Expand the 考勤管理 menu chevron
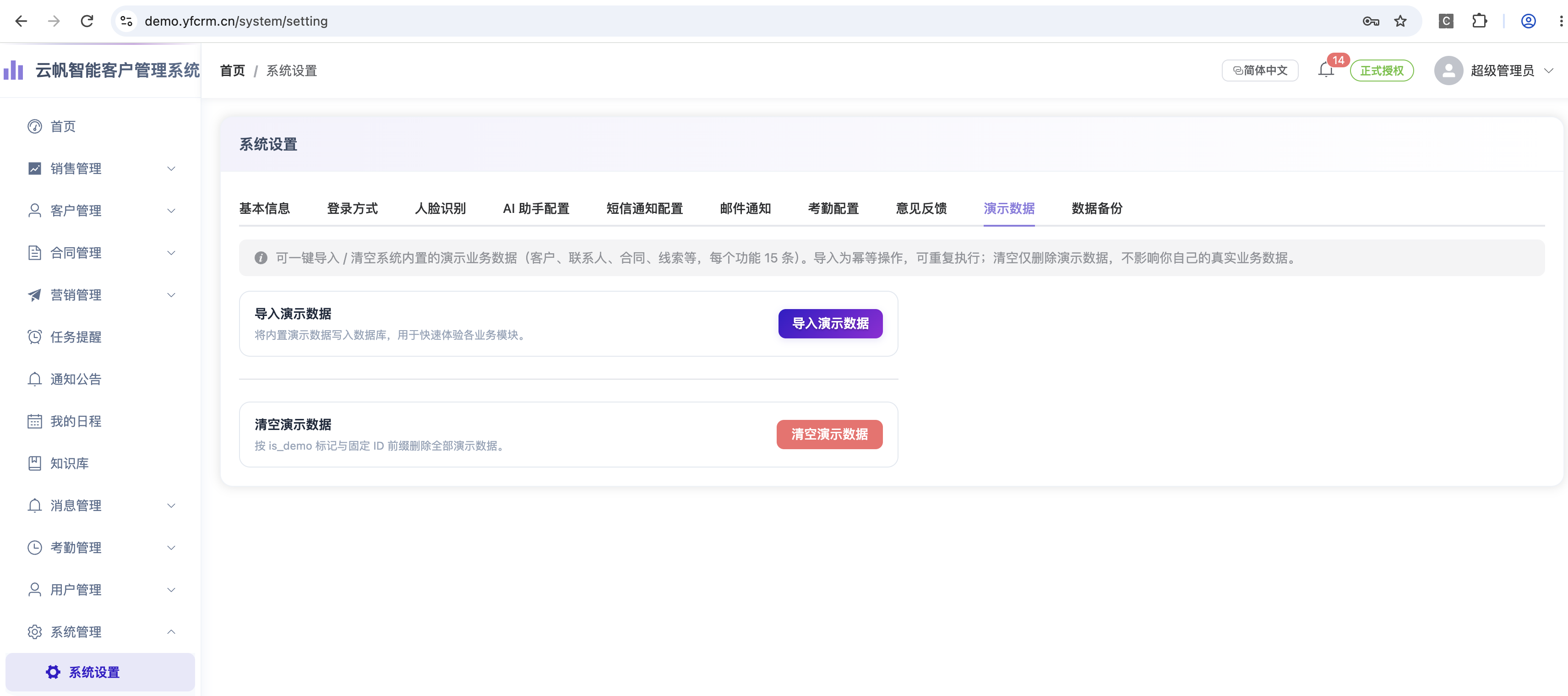 (x=172, y=548)
